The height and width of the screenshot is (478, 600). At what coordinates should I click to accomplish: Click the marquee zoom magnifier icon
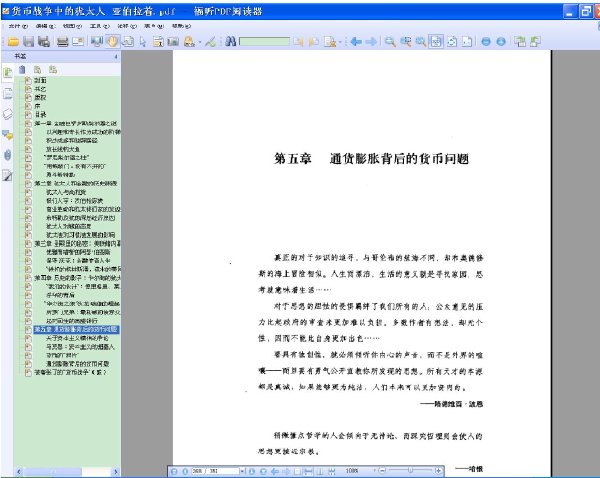[x=406, y=42]
